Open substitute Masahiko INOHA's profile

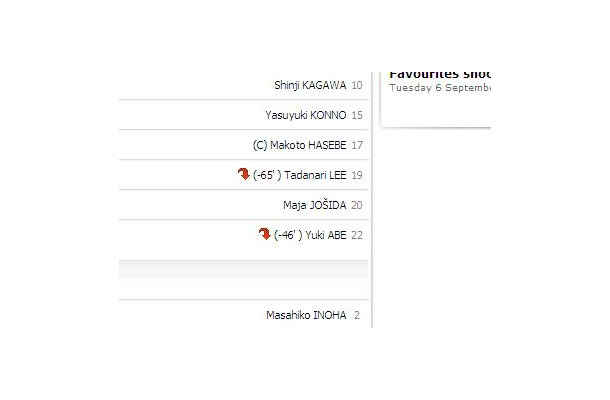(306, 315)
